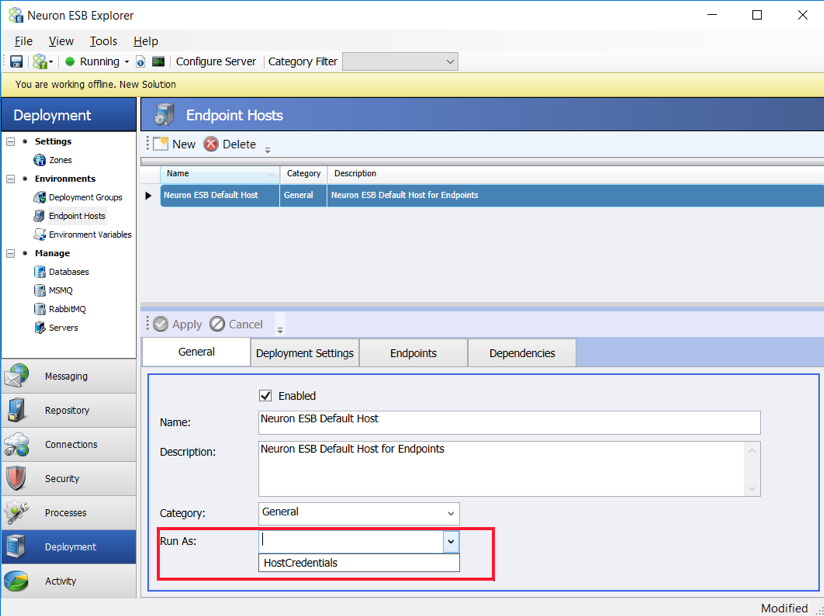Viewport: 824px width, 616px height.
Task: Click the Run As dropdown arrow
Action: 451,541
